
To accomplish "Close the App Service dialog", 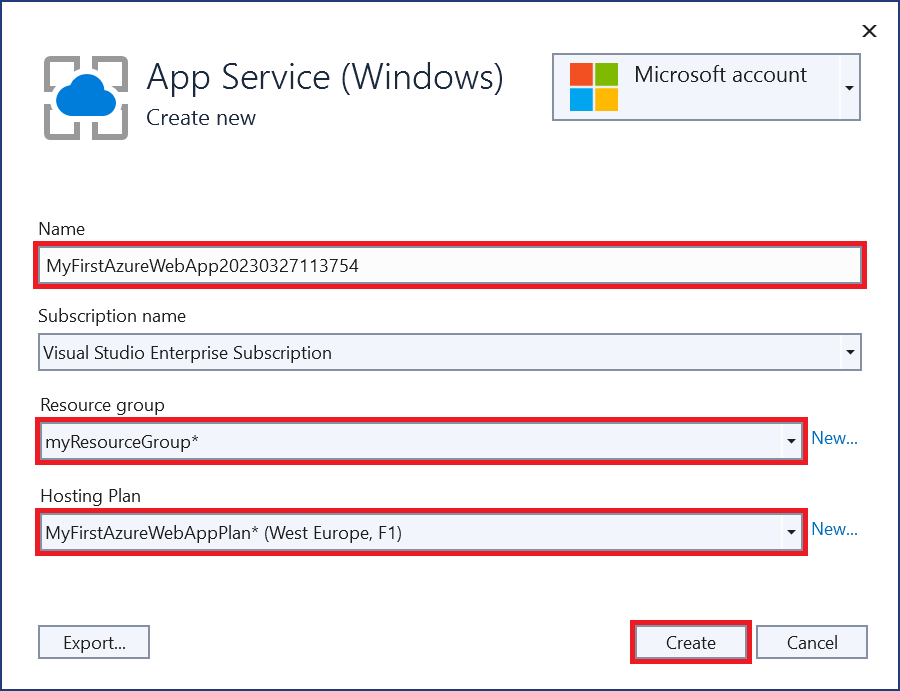I will [x=869, y=31].
